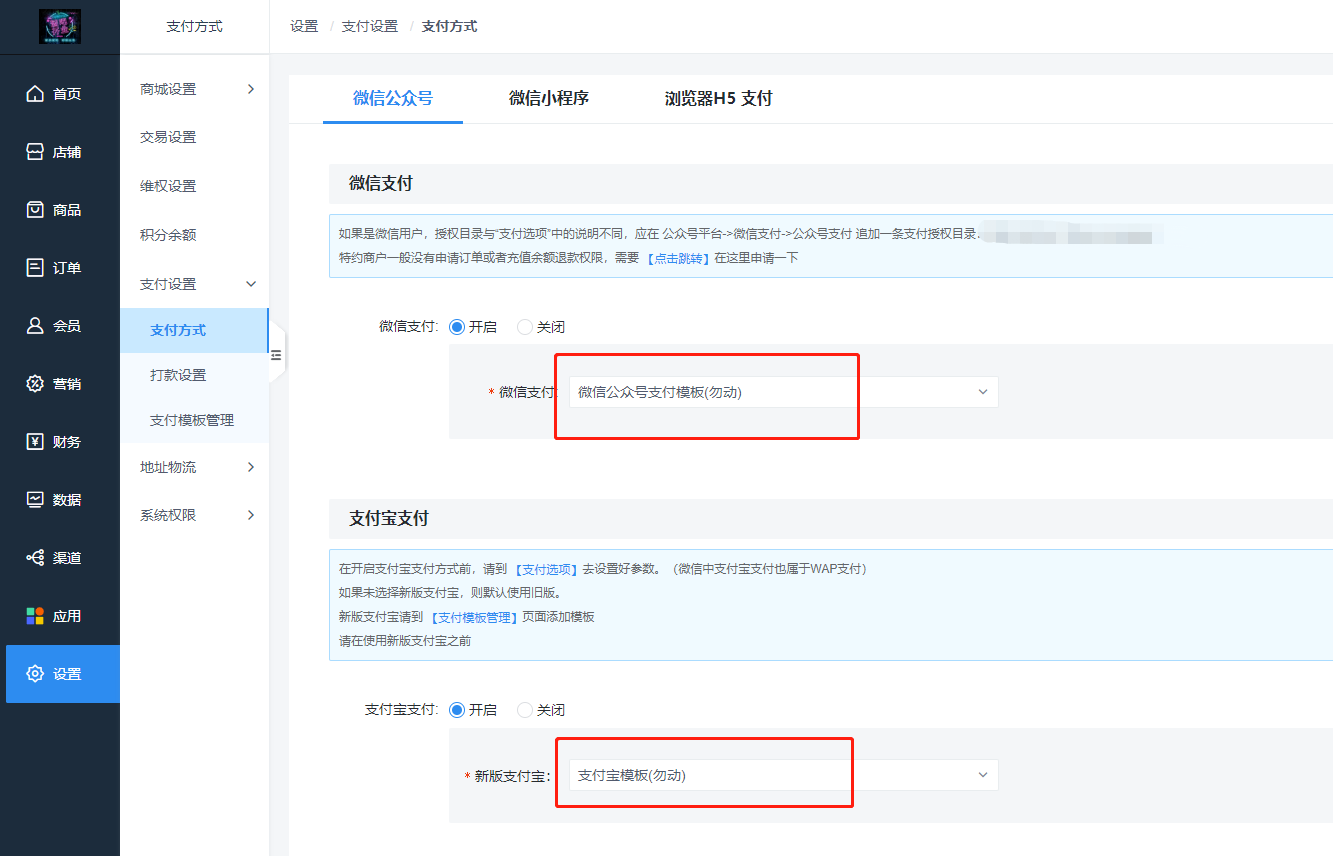
Task: Click the colorful grid icon beside 应用
Action: coord(35,616)
